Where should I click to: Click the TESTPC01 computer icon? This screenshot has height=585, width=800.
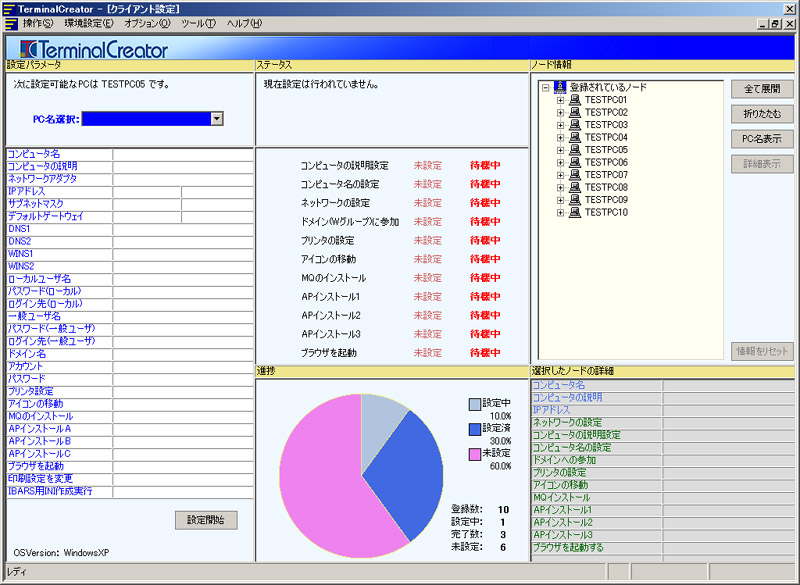click(575, 100)
